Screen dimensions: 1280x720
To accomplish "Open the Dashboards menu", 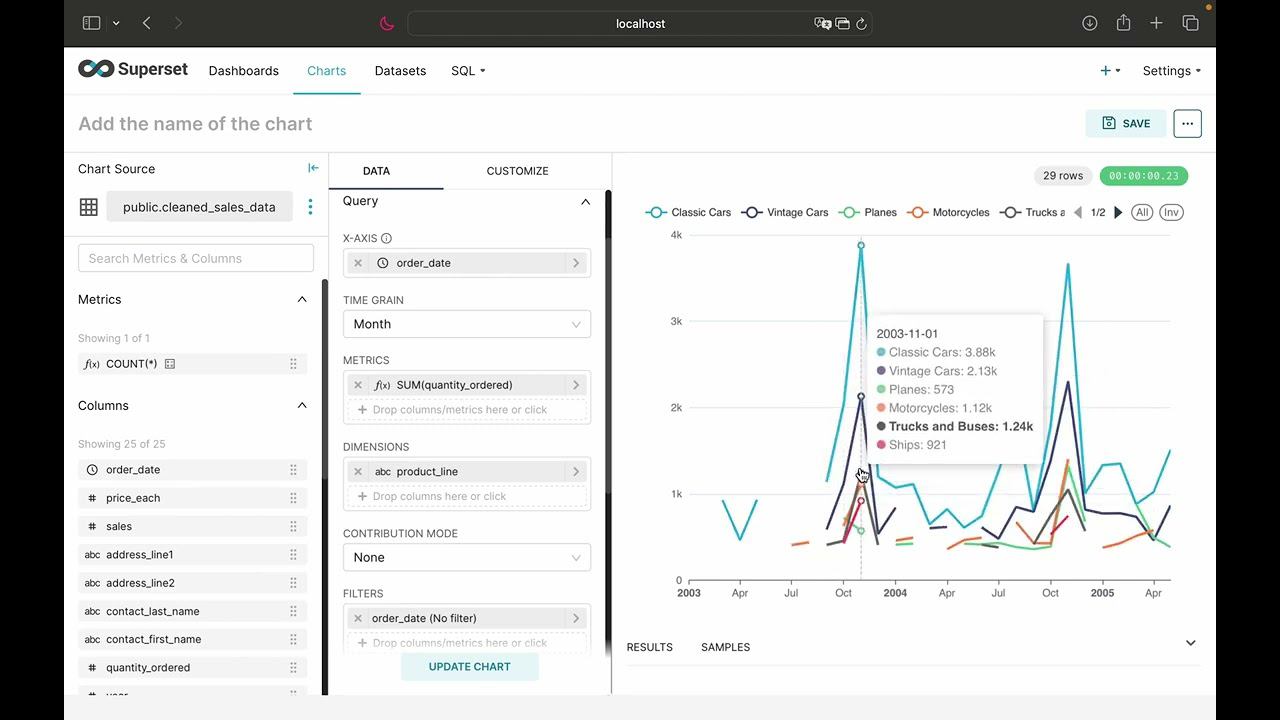I will (x=244, y=71).
